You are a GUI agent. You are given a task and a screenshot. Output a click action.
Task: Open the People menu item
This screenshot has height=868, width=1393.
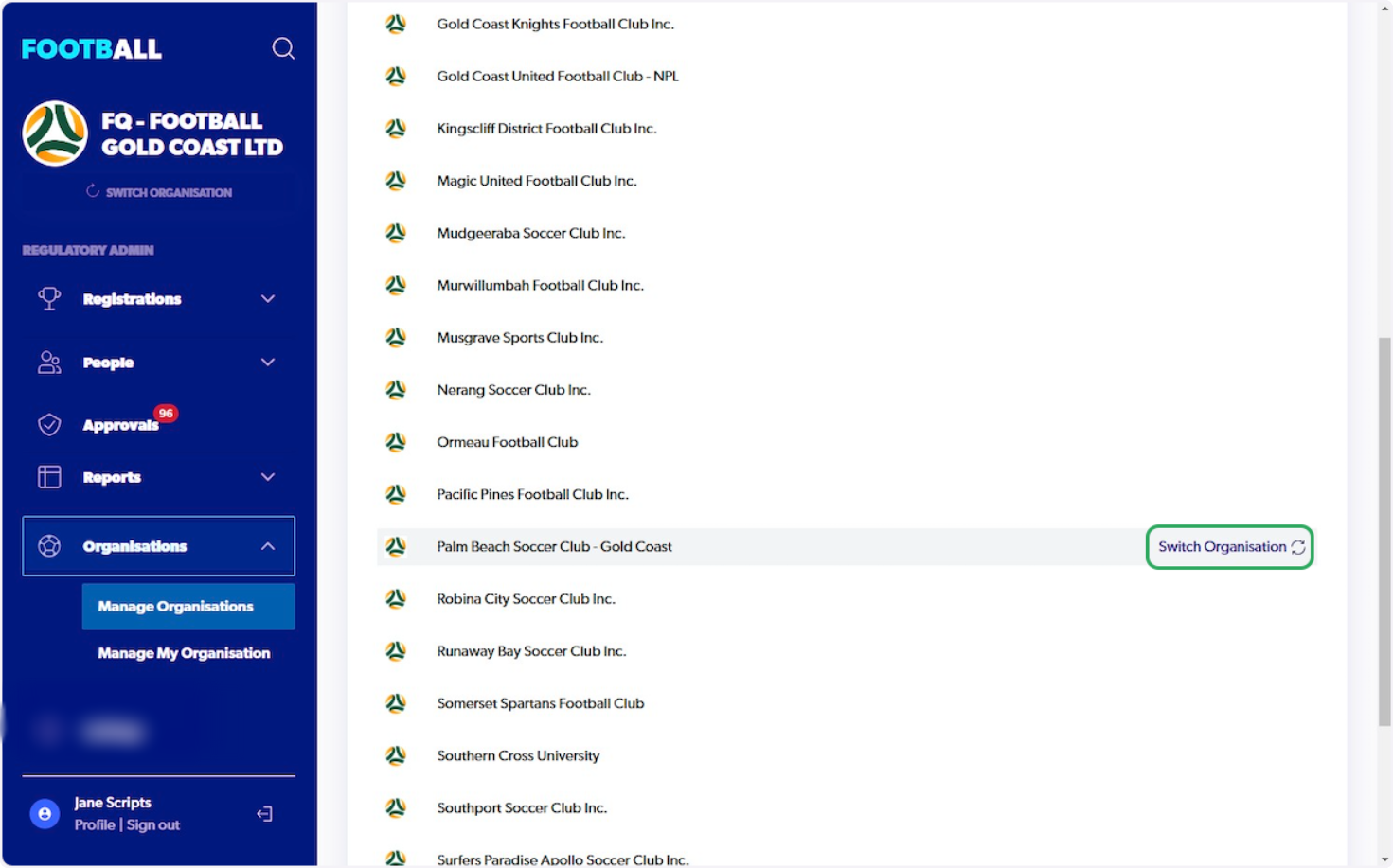click(158, 363)
